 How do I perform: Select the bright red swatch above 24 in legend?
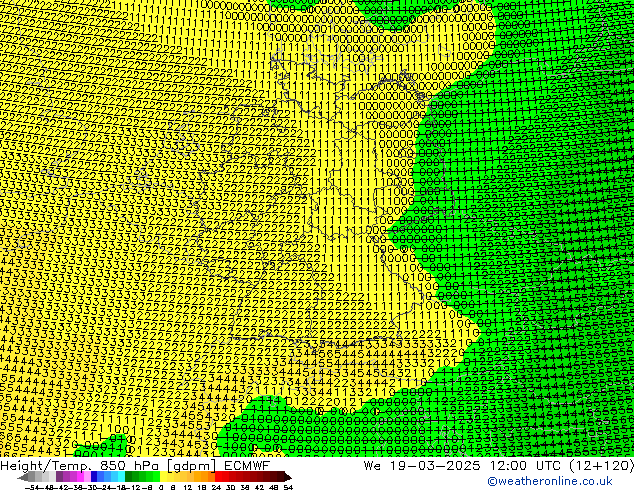coord(218,476)
